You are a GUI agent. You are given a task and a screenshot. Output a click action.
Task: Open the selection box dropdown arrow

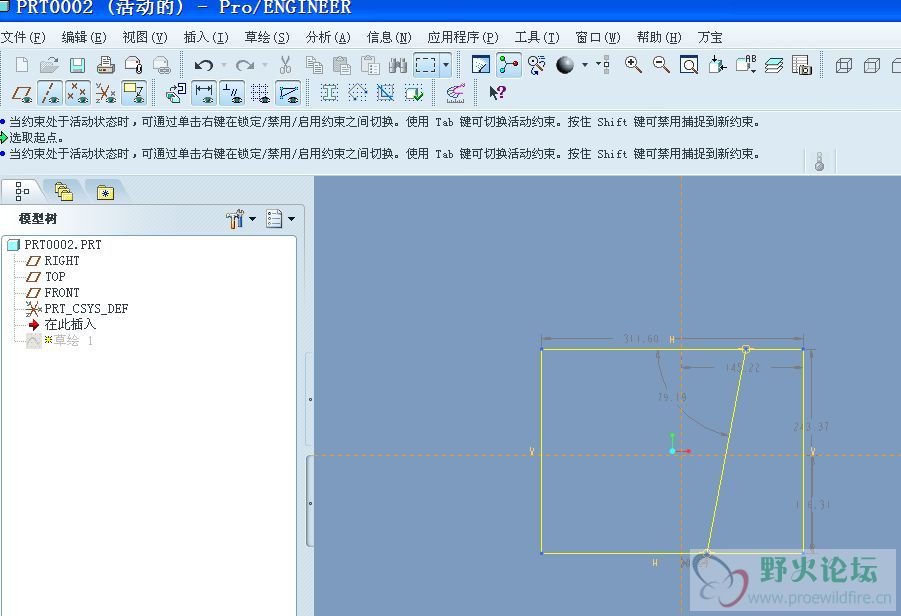click(446, 64)
